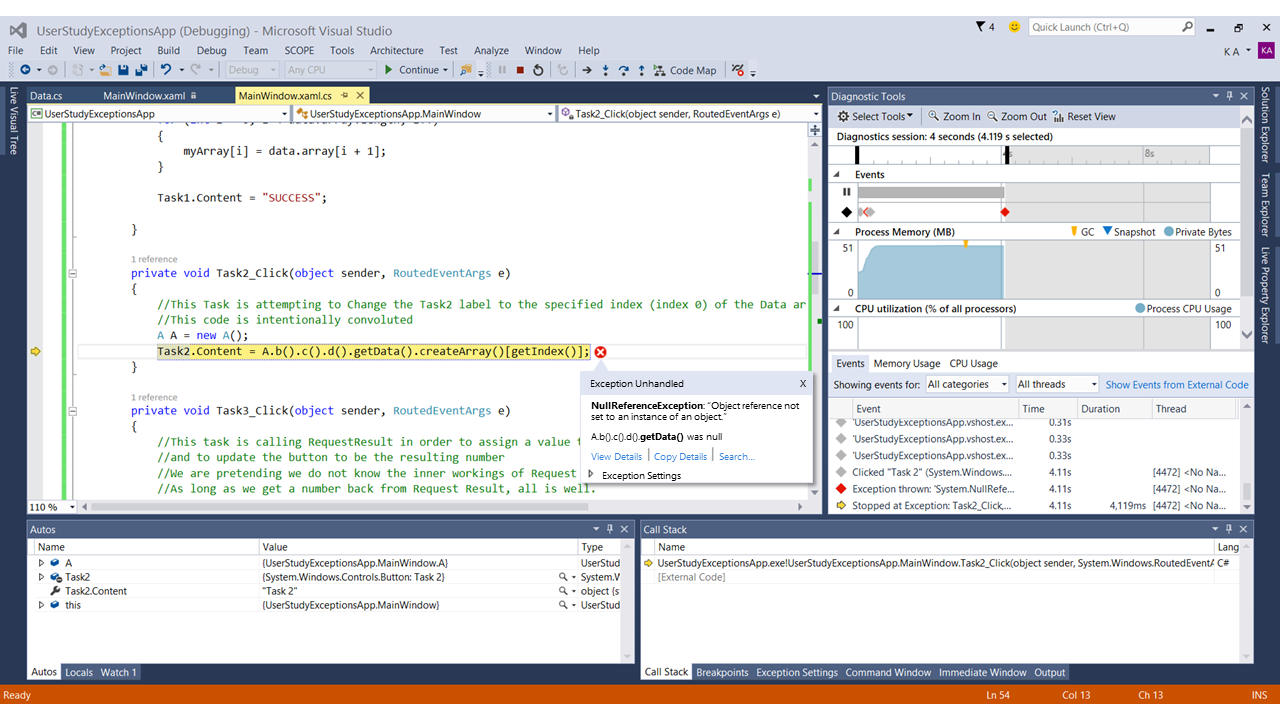Screen dimensions: 1280x720
Task: Open the Breakpoints tab
Action: 722,672
